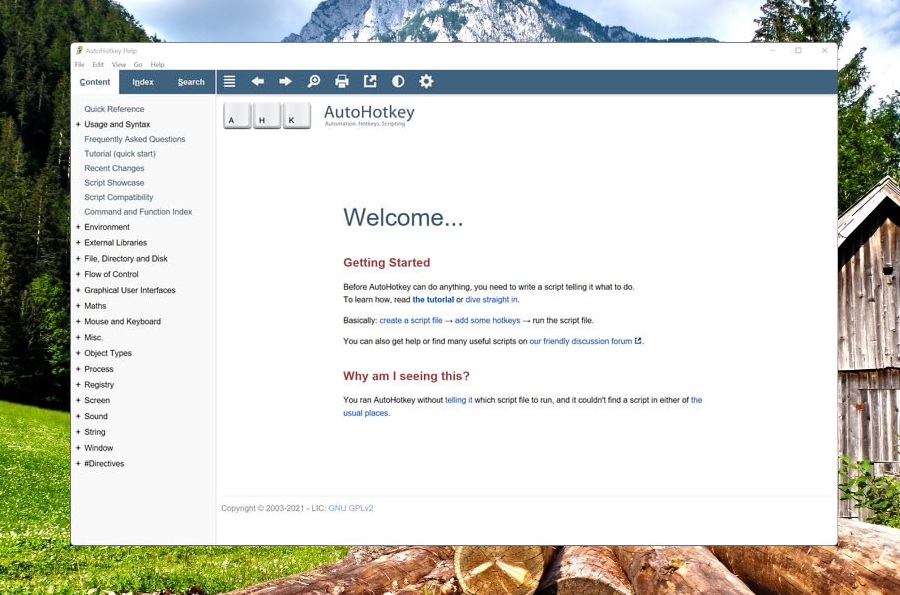Click the magnifier zoom icon in toolbar
The image size is (900, 595).
pos(314,82)
